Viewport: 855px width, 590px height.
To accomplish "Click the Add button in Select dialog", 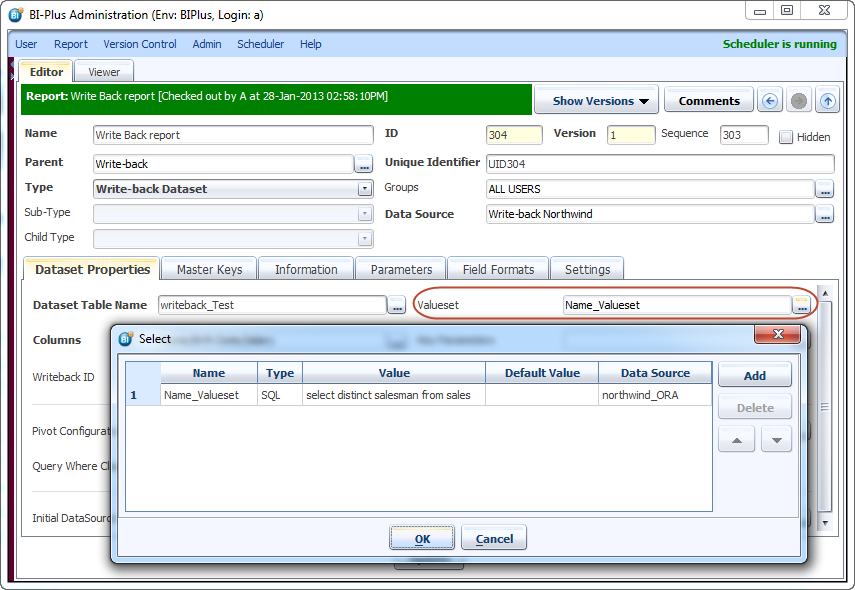I will pyautogui.click(x=754, y=375).
